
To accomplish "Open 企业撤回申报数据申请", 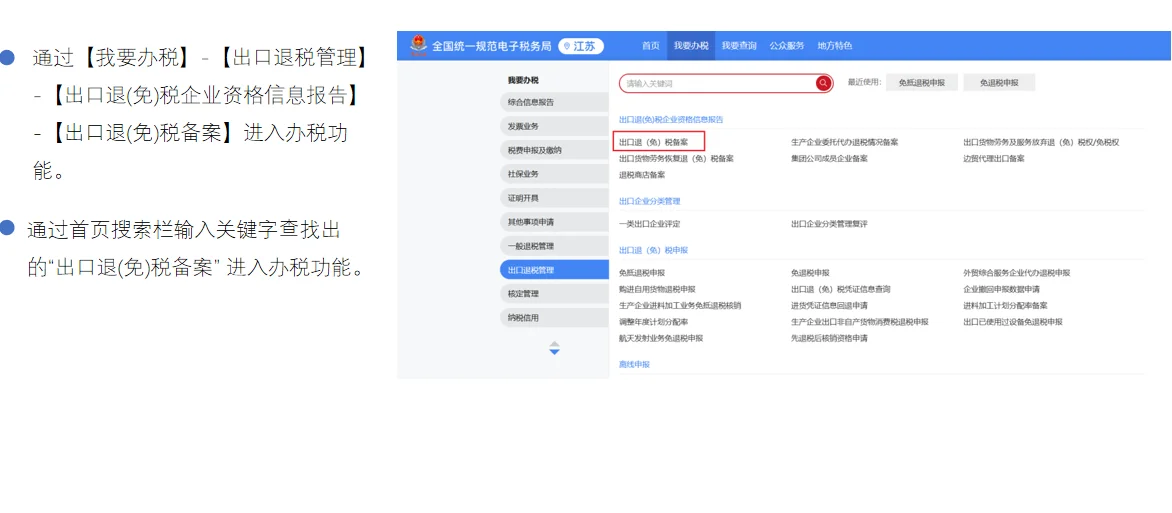I will (1002, 289).
